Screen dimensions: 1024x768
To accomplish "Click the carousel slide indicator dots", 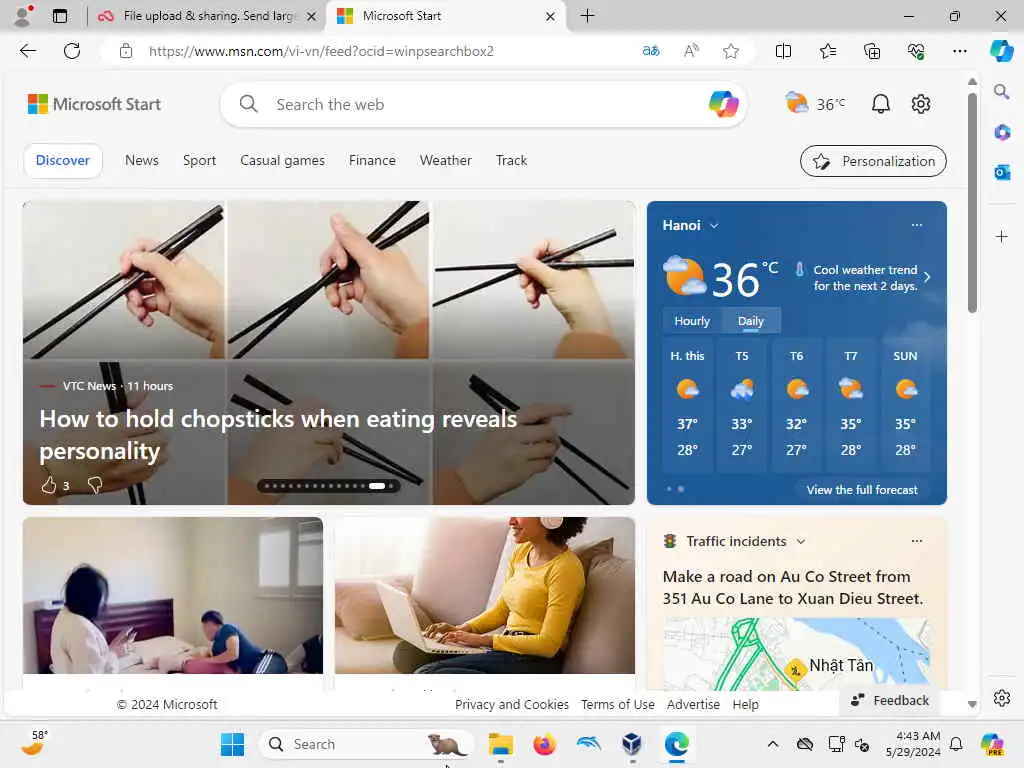I will (328, 486).
